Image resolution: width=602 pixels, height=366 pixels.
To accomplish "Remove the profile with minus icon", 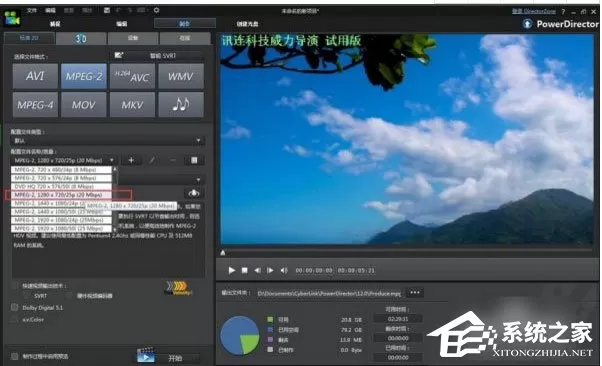I will [x=173, y=160].
